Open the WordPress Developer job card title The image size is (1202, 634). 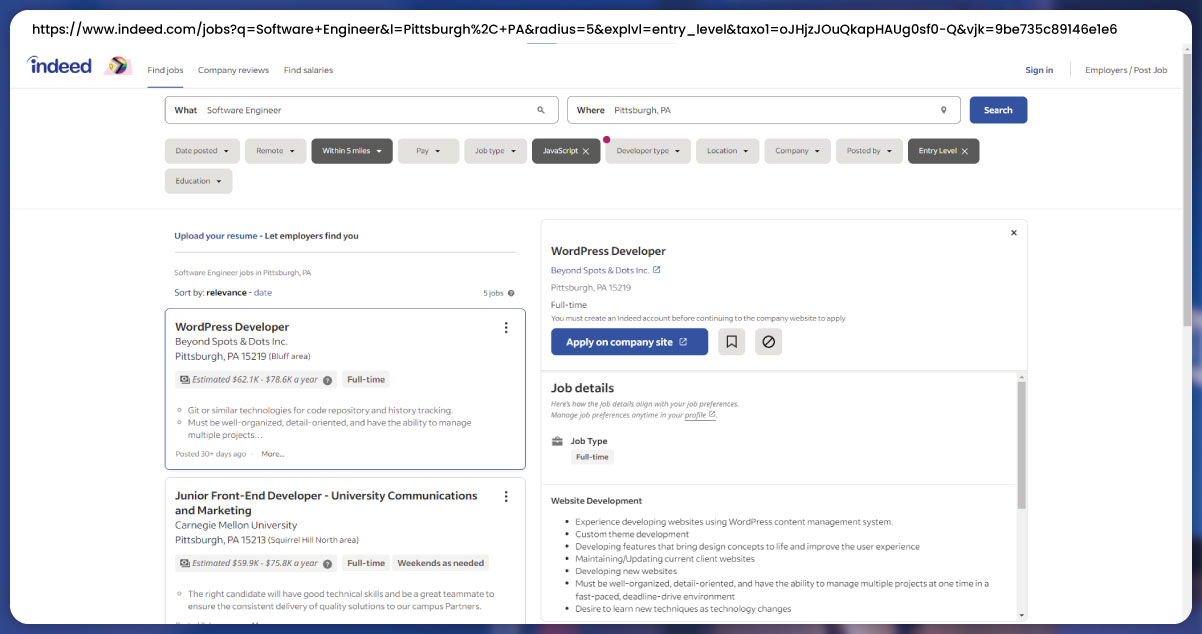pos(232,327)
